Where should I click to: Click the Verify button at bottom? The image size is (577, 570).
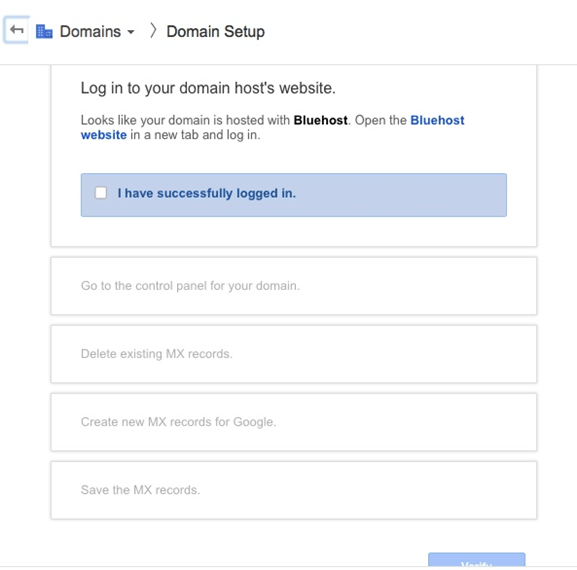coord(477,560)
